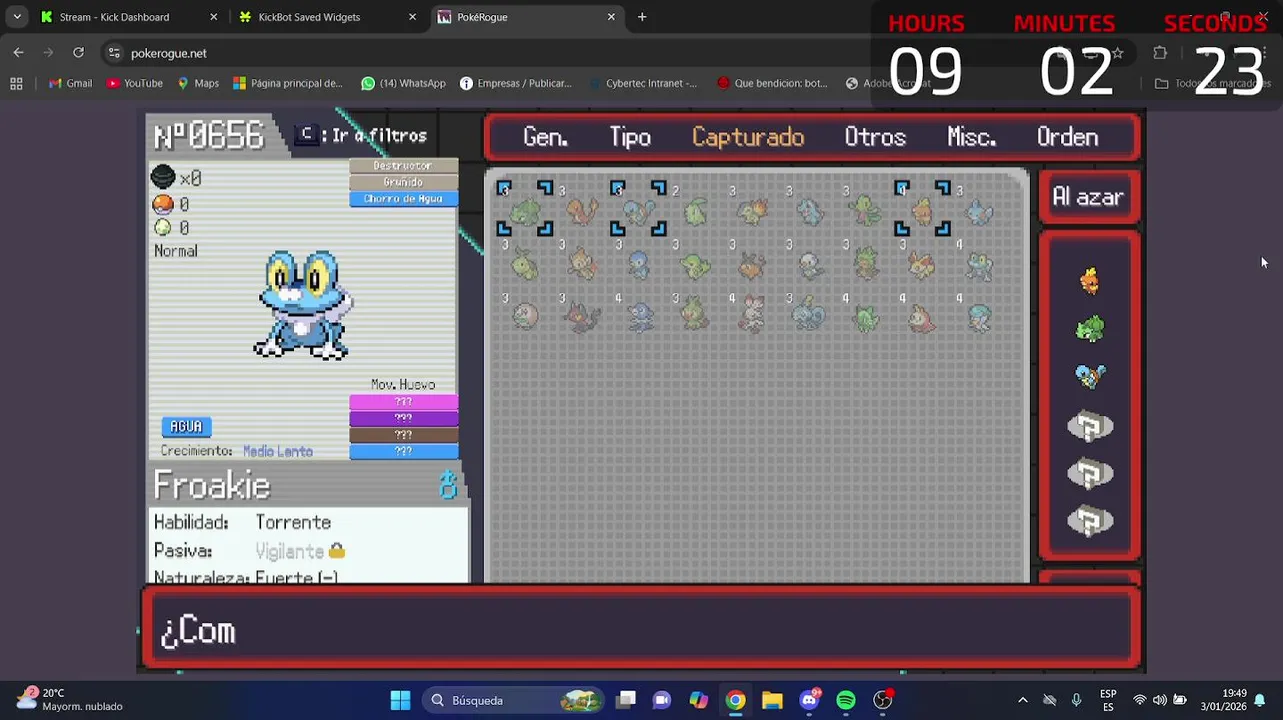
Task: Open the Capturado filter dropdown
Action: (748, 138)
